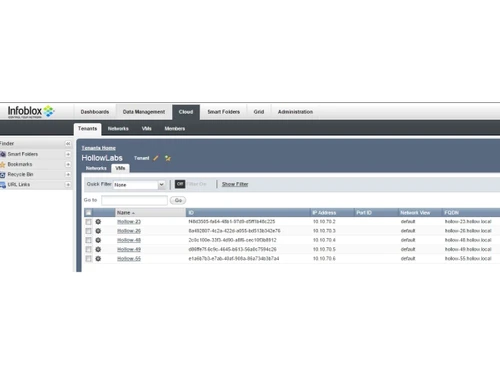
Task: Sort by the Name column header
Action: coord(150,213)
